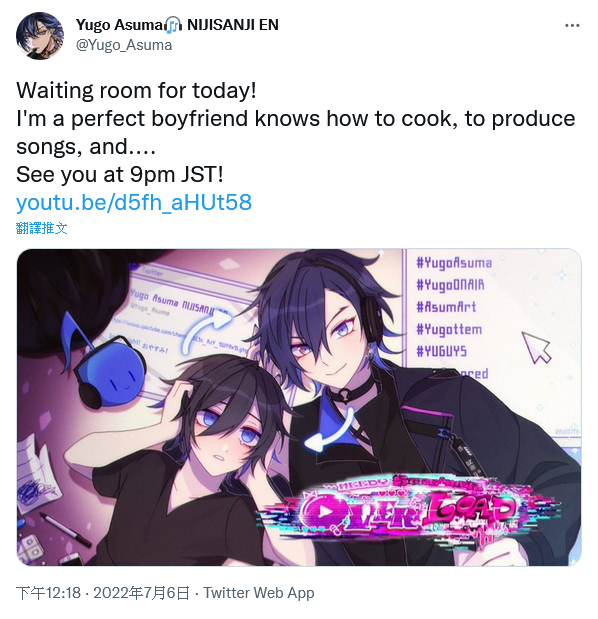Click #AsumArt text in the image

tap(446, 307)
